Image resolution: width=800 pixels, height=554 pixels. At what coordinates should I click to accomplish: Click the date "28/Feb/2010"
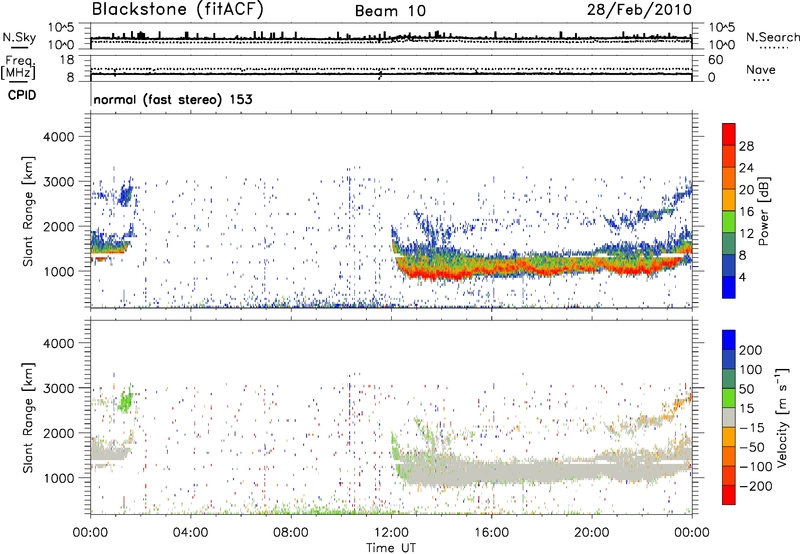tap(639, 9)
